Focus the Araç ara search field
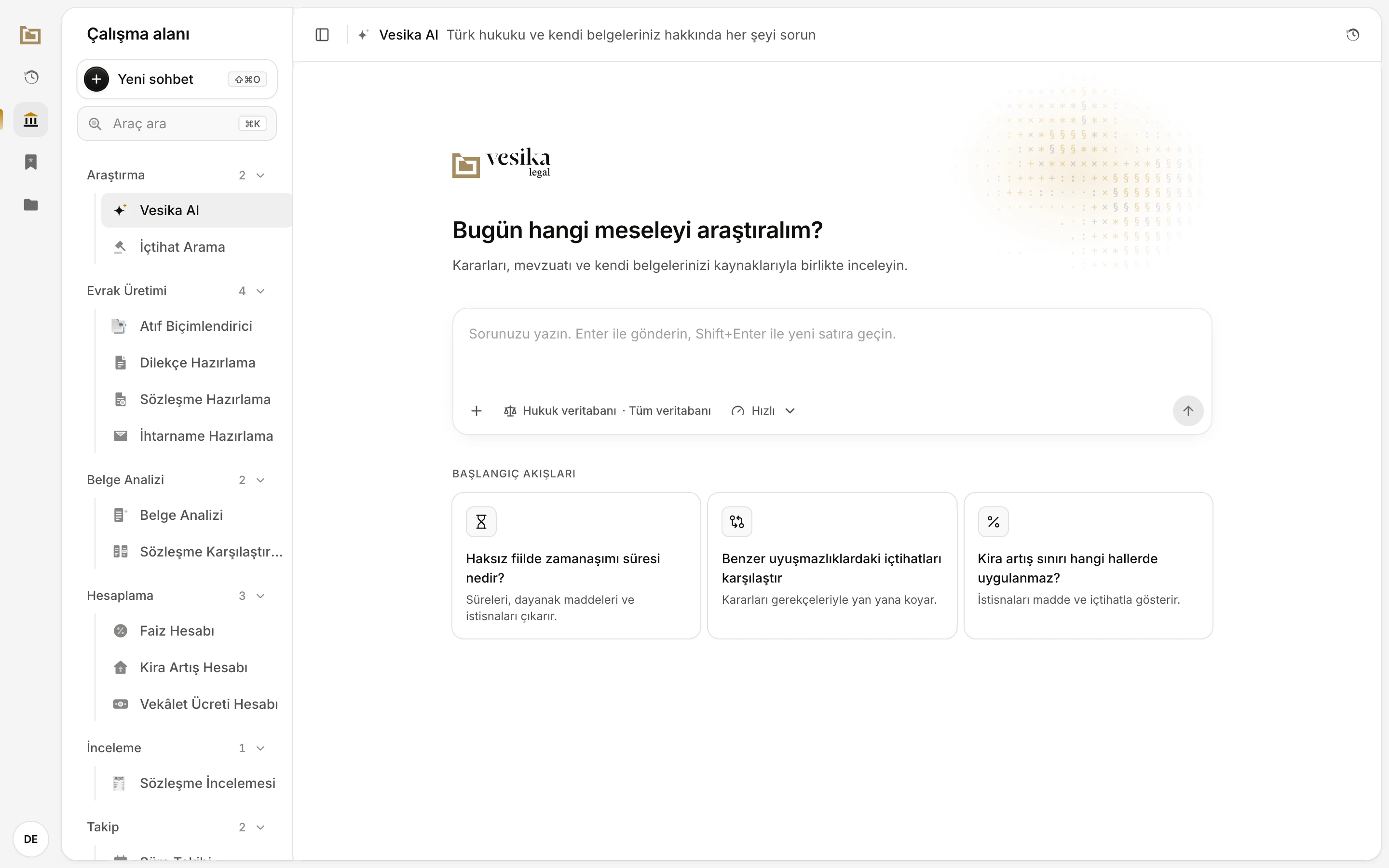 pyautogui.click(x=177, y=123)
